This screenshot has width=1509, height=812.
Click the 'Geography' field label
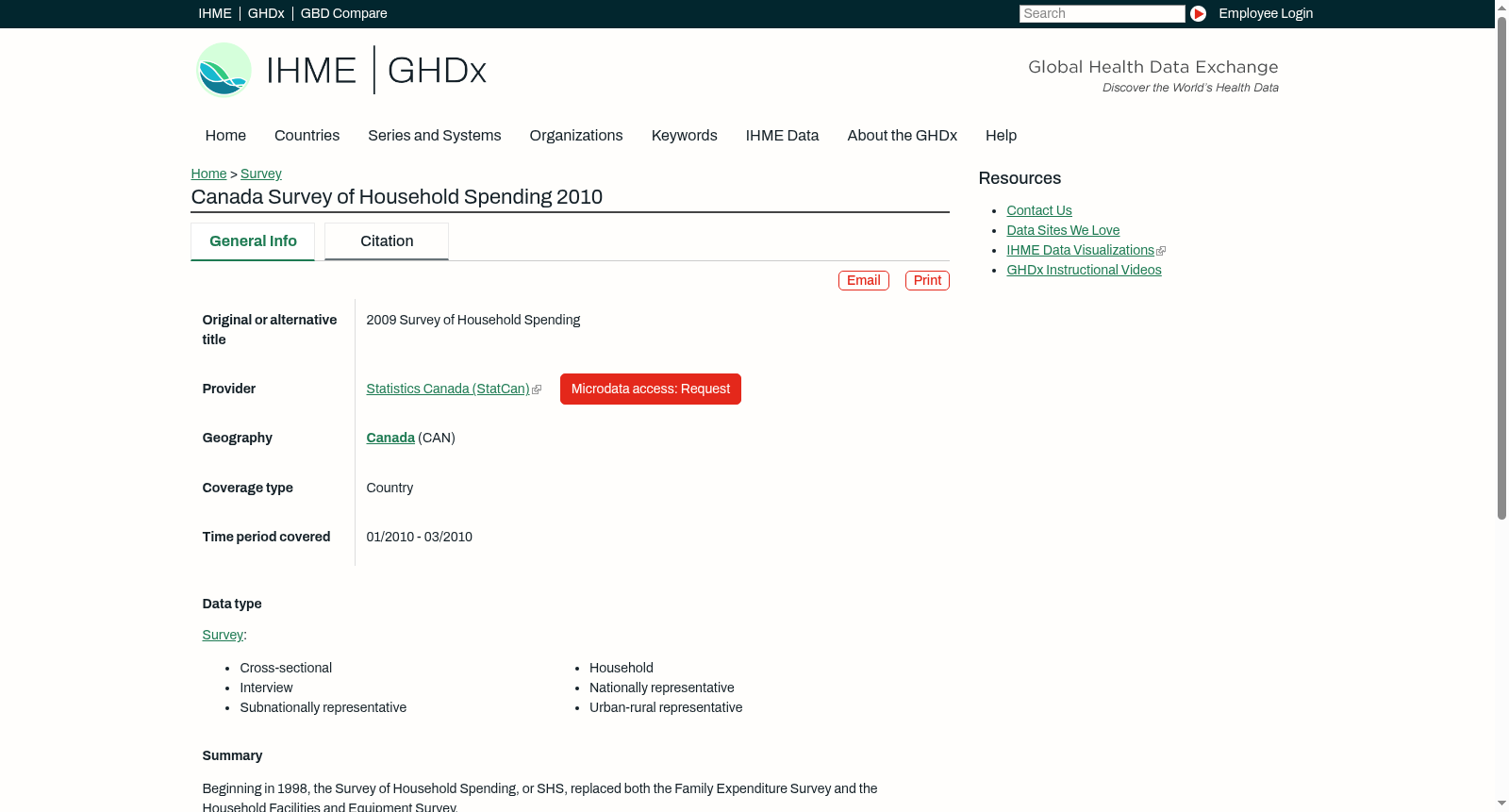click(237, 439)
